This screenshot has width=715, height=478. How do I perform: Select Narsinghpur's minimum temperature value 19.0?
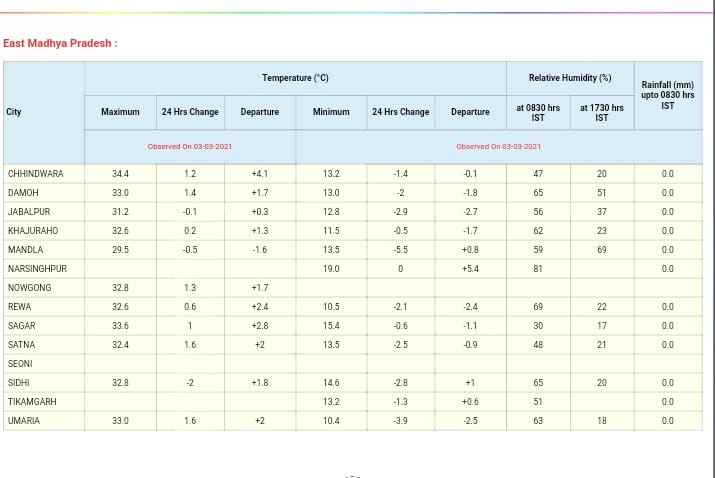[x=331, y=269]
